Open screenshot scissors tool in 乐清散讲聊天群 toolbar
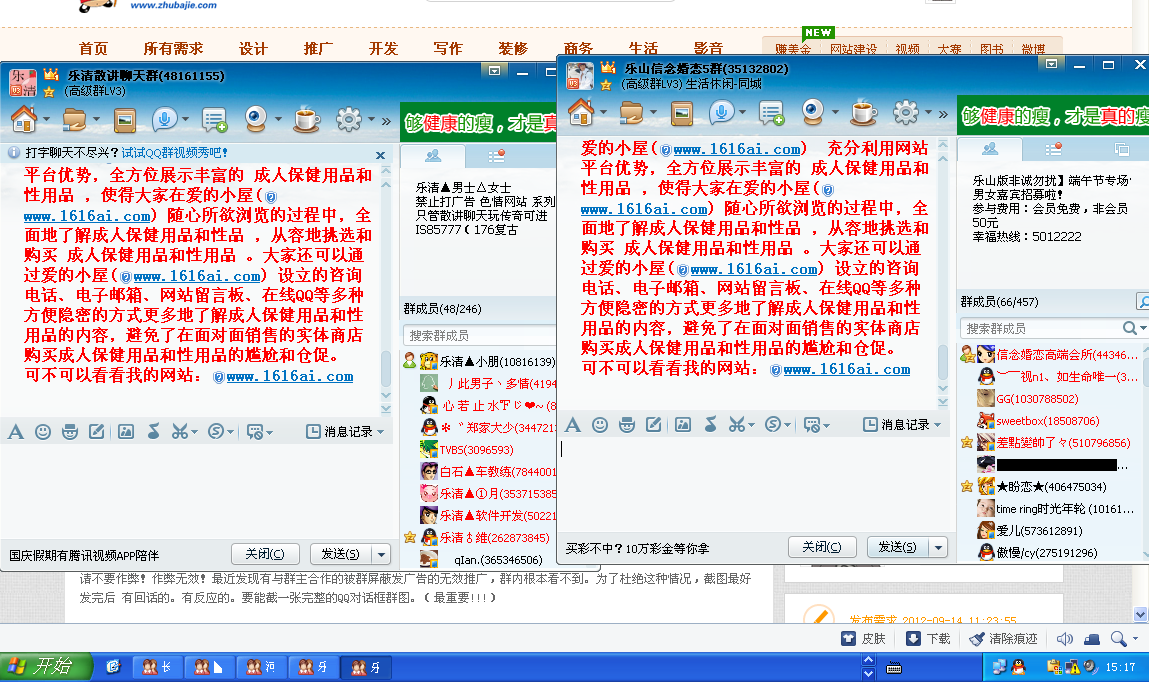 (x=179, y=432)
